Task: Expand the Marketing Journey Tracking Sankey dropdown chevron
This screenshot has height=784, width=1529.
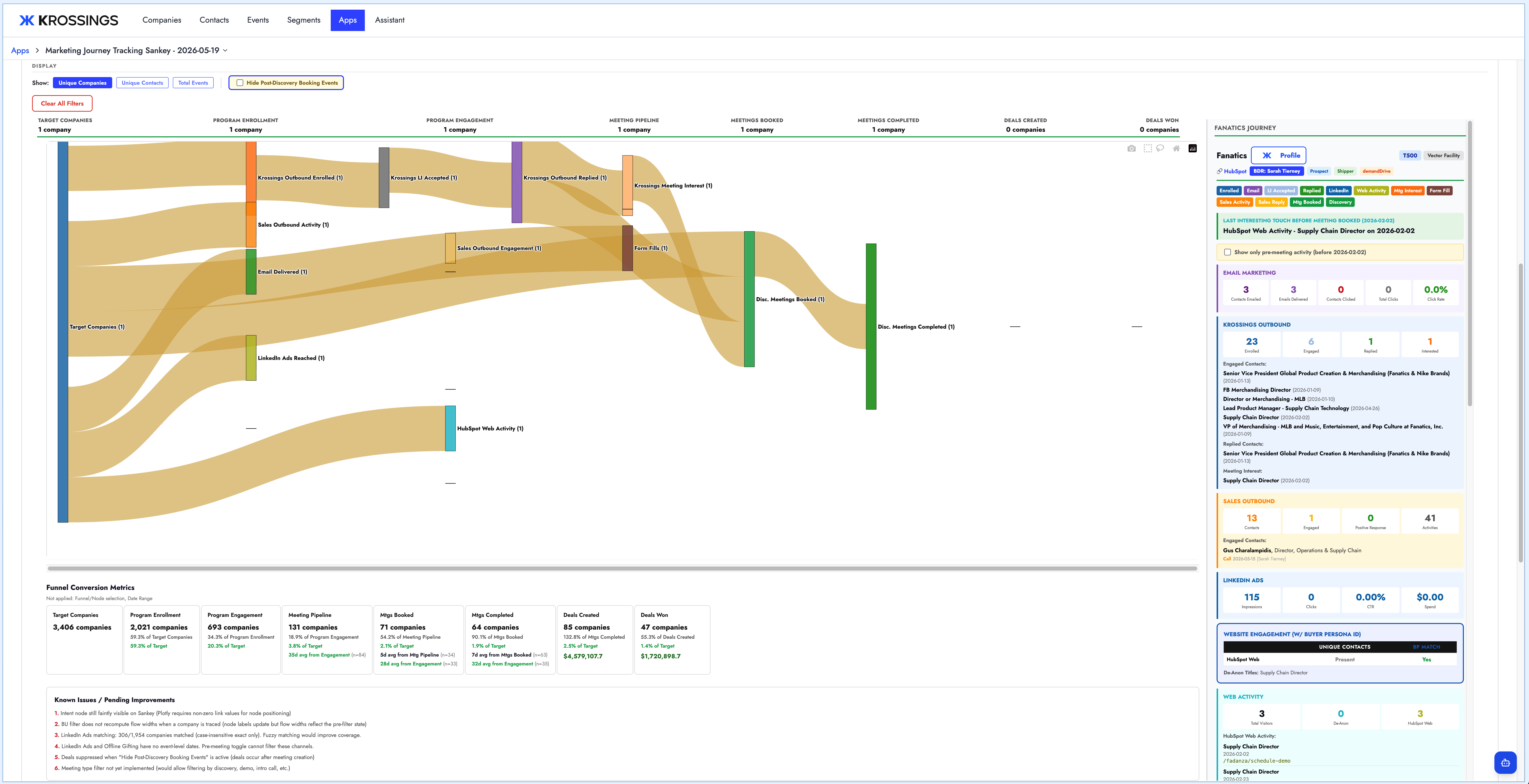Action: [225, 50]
